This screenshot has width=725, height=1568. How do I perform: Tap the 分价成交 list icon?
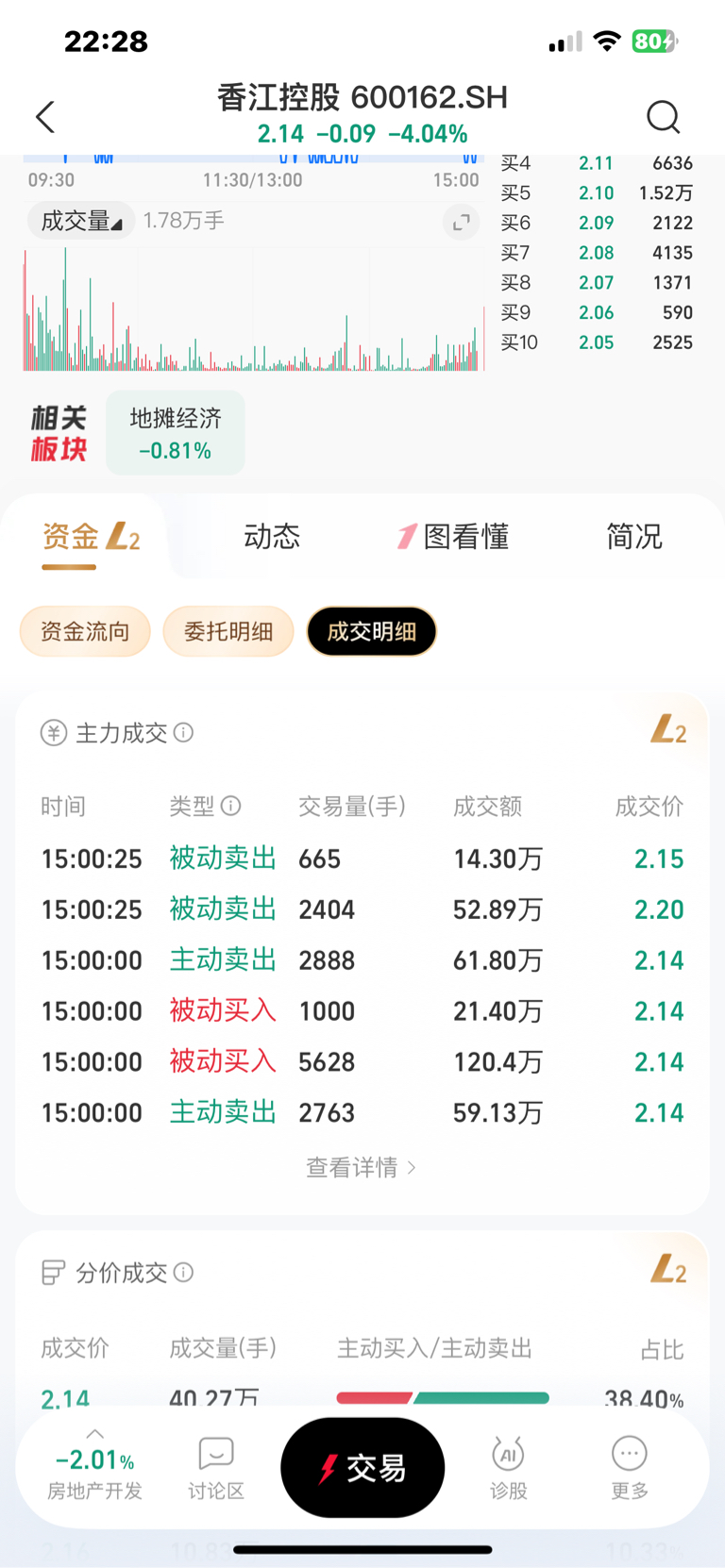[x=53, y=1273]
